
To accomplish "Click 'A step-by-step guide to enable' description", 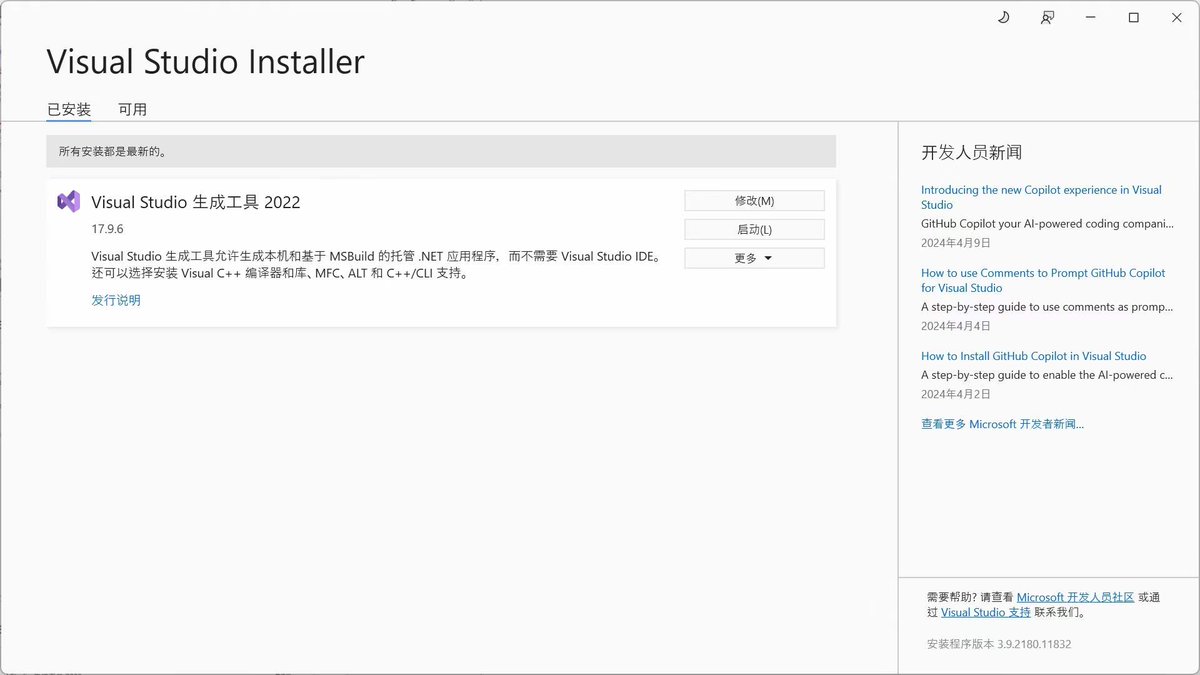I will pos(1047,375).
